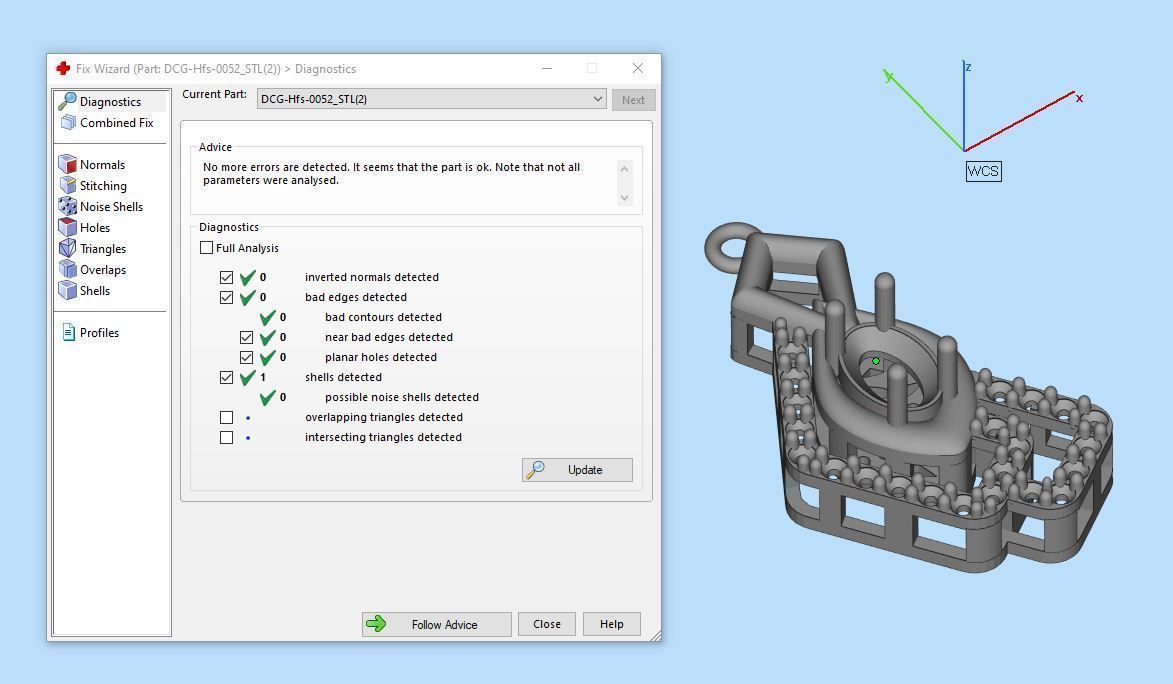The height and width of the screenshot is (684, 1173).
Task: Click the Holes cube icon
Action: (67, 227)
